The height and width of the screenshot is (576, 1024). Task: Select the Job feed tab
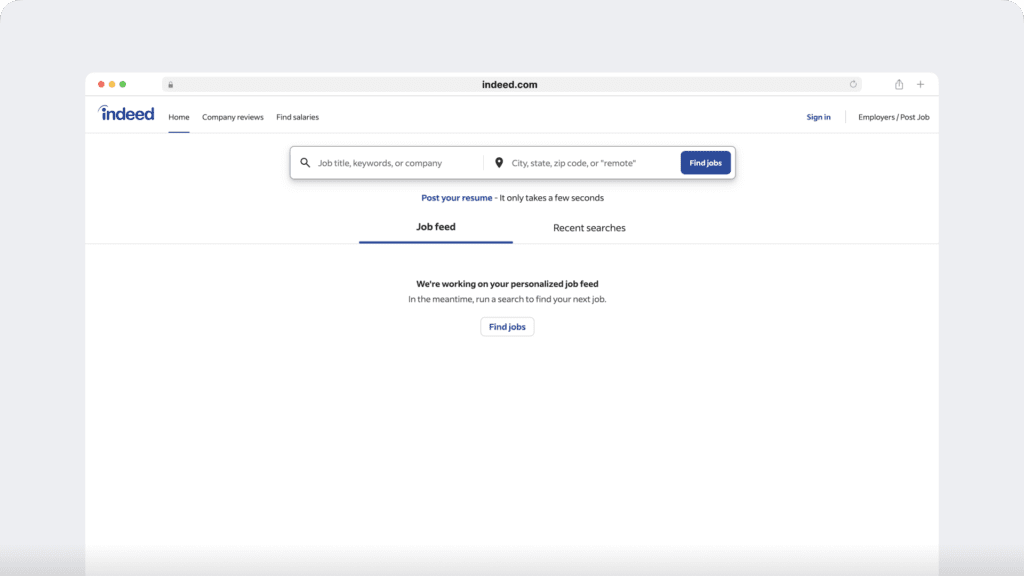(436, 227)
